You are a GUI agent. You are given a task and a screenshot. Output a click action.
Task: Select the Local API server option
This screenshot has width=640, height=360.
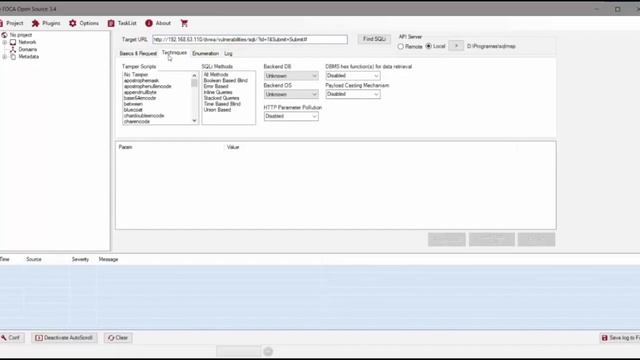pos(436,46)
